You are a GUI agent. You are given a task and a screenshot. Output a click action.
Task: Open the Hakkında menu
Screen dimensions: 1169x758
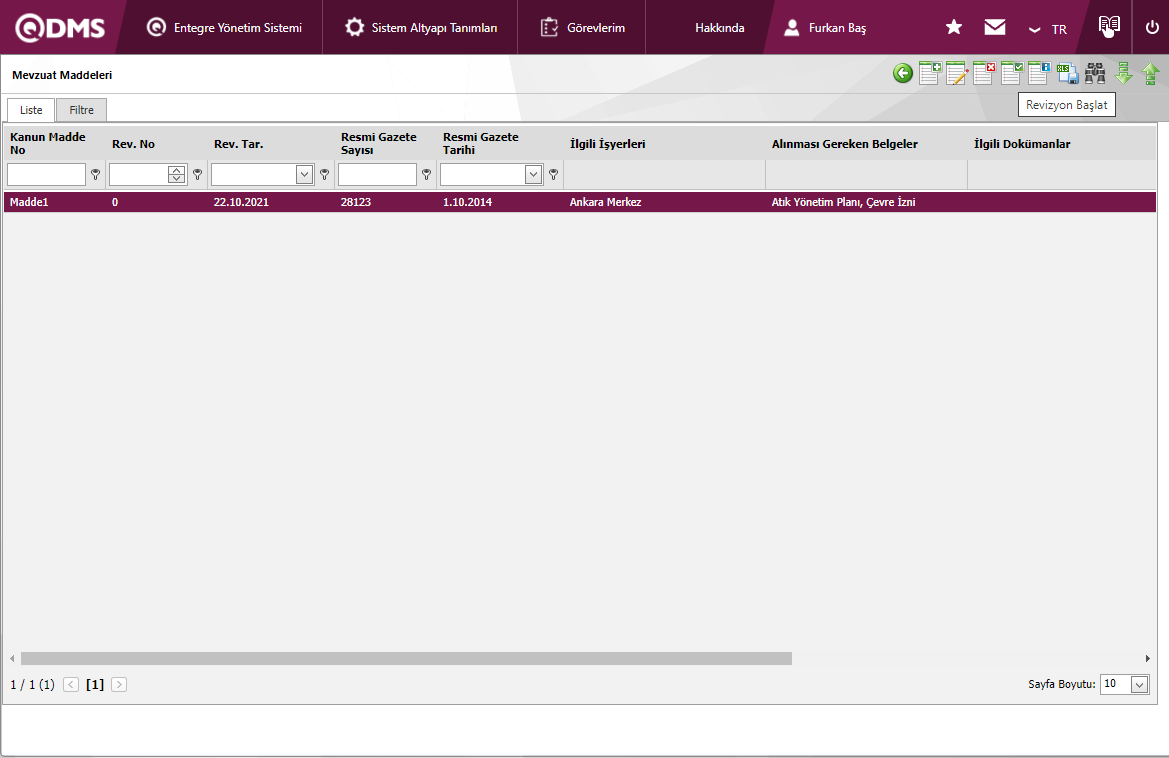pos(719,28)
